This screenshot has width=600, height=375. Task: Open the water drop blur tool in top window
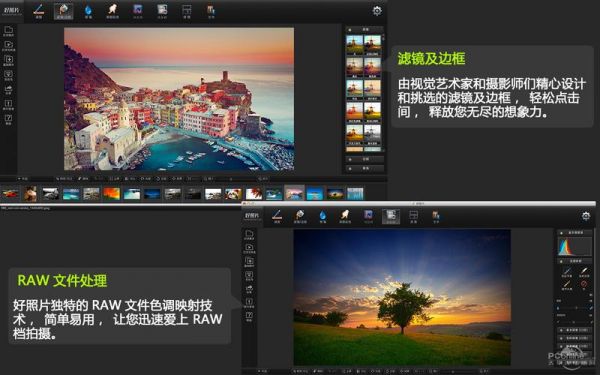pos(88,11)
